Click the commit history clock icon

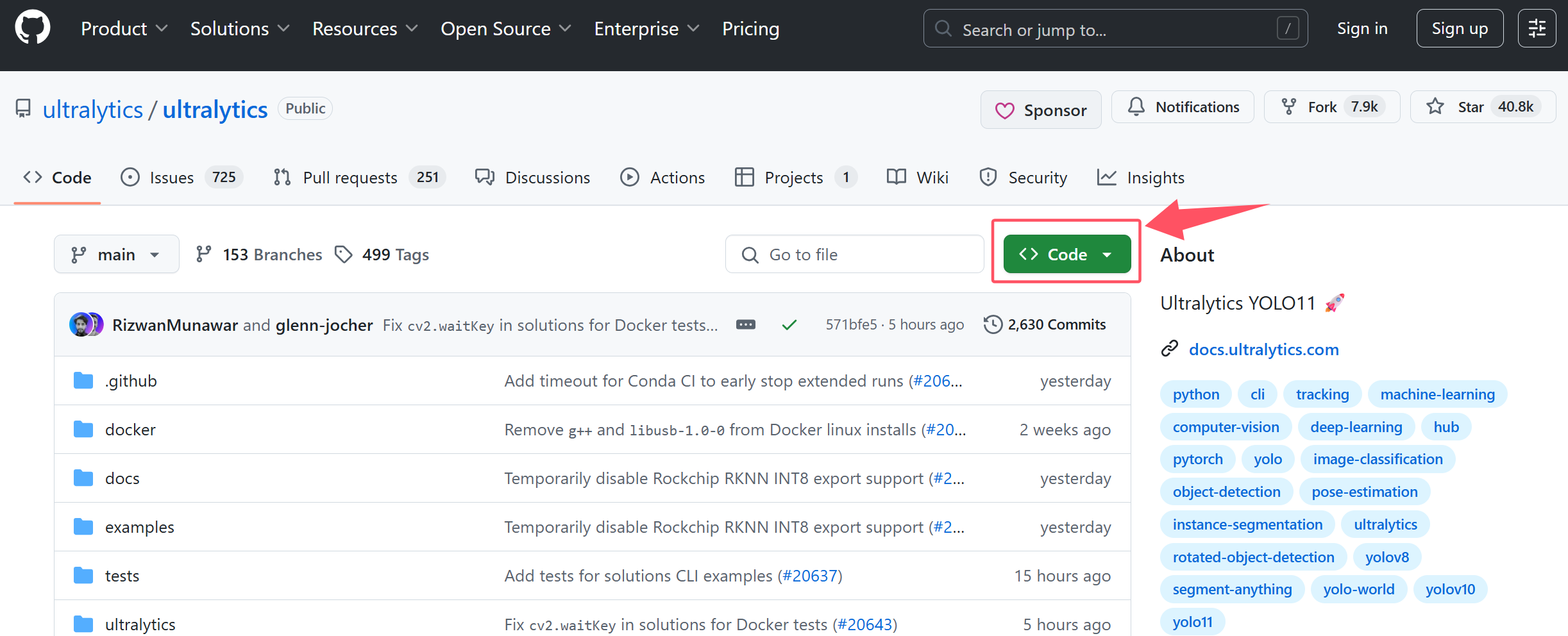click(x=992, y=324)
